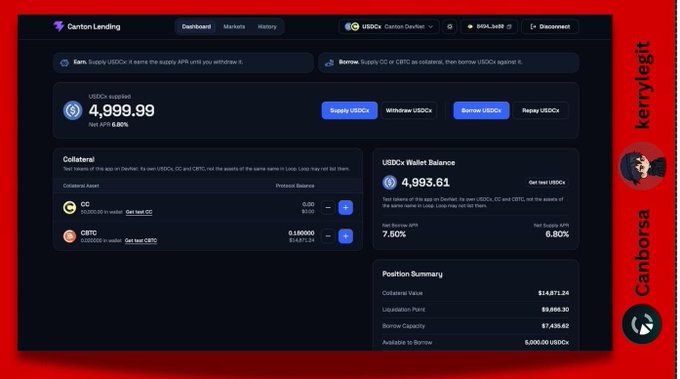
Task: Add CC collateral with plus button
Action: [x=346, y=208]
